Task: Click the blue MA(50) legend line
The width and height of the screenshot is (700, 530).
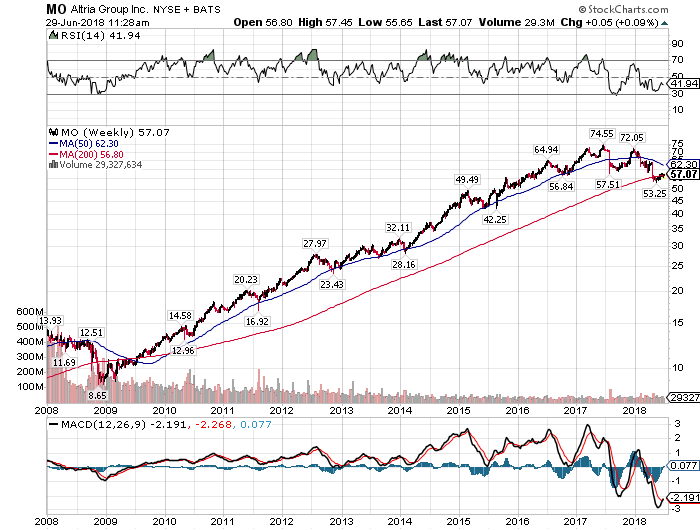Action: 54,144
